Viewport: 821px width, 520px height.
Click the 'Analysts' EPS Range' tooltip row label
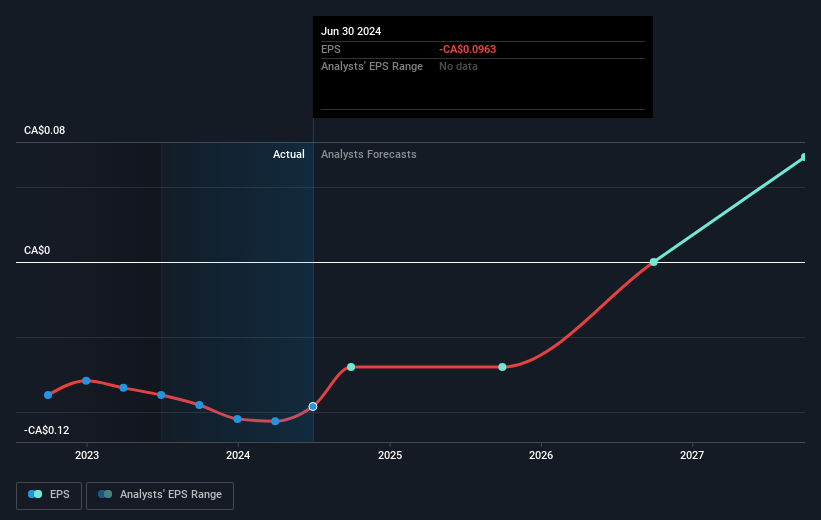pyautogui.click(x=372, y=67)
